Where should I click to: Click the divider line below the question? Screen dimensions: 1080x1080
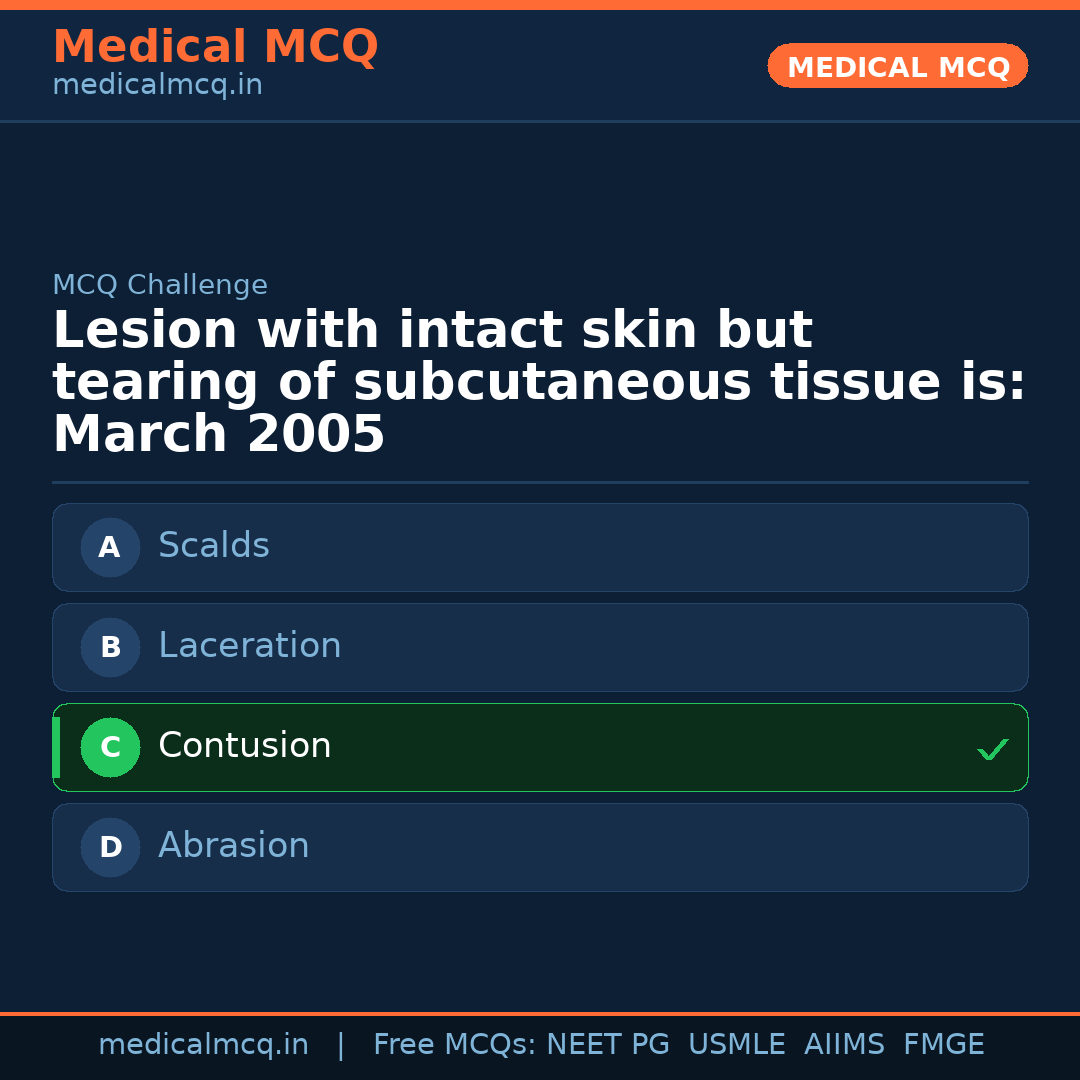(x=540, y=482)
